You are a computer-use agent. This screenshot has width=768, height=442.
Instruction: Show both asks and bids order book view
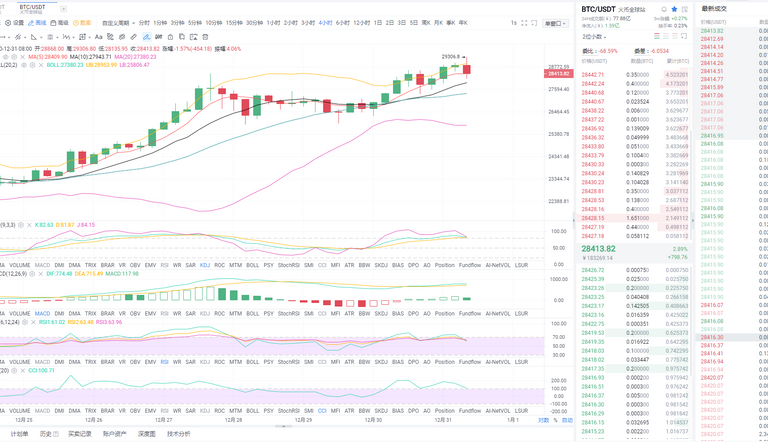point(657,36)
